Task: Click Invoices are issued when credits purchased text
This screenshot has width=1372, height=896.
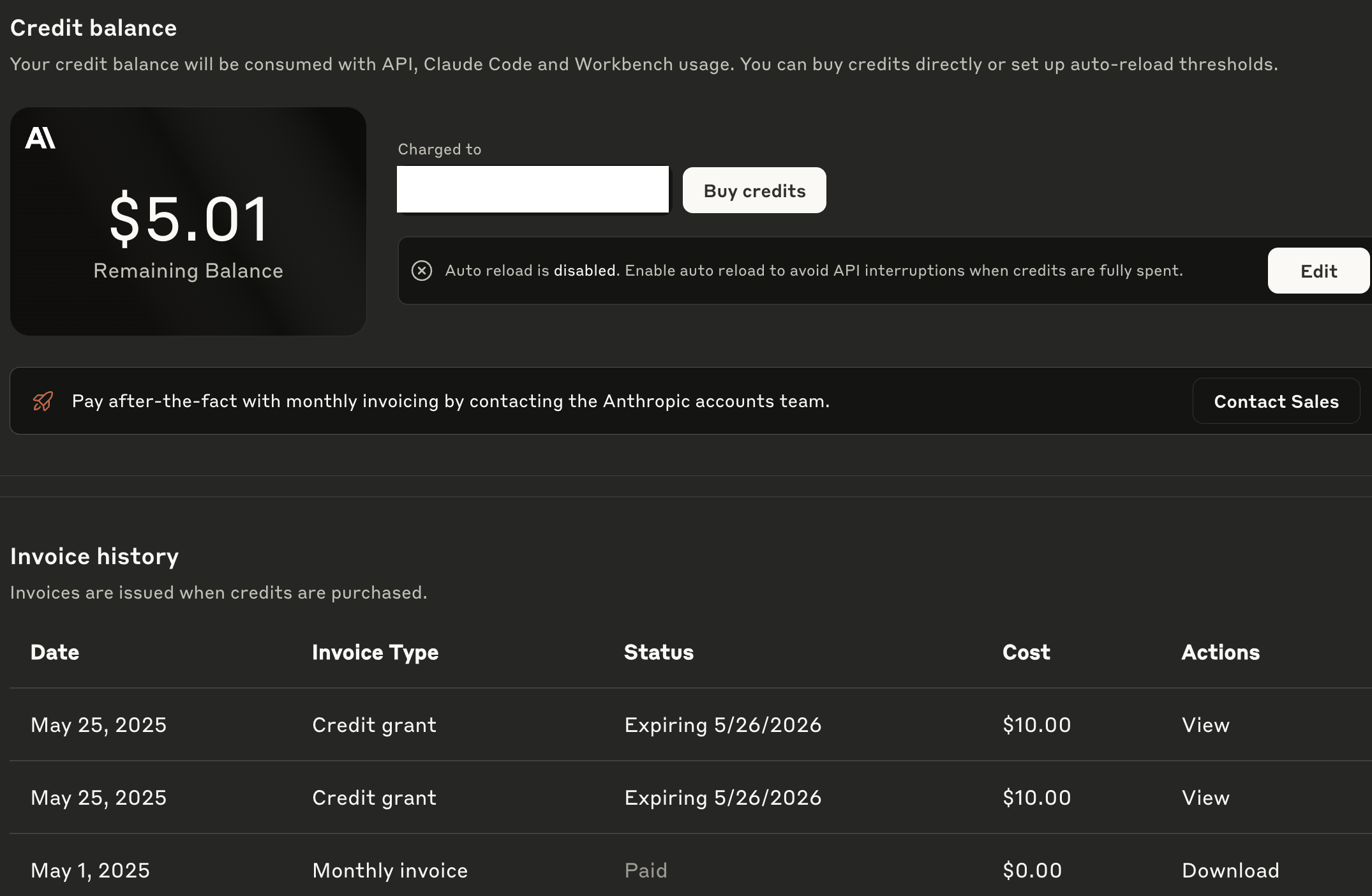Action: (218, 593)
